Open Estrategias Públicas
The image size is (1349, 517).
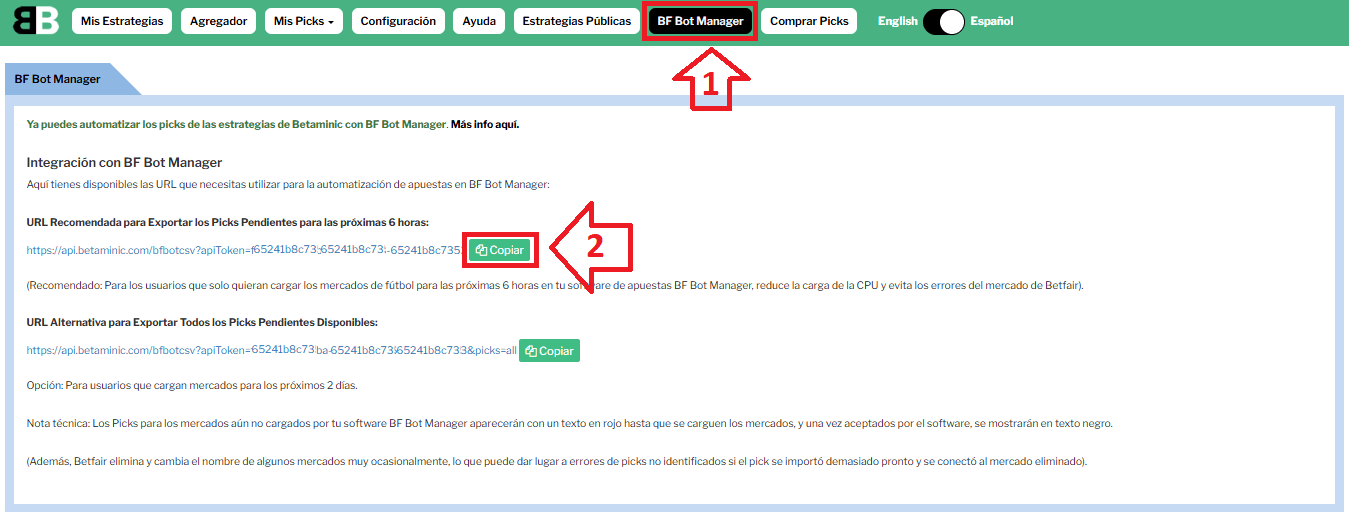coord(577,21)
